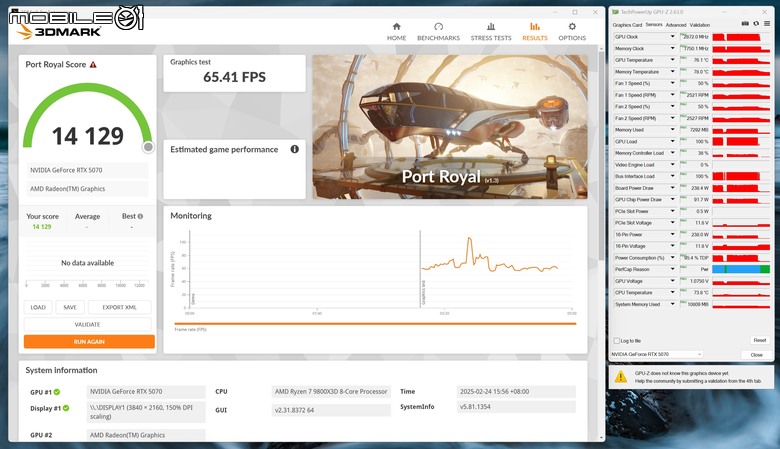Click GPU-Z app icon in title bar
Screen dimensions: 780x449
coord(615,12)
